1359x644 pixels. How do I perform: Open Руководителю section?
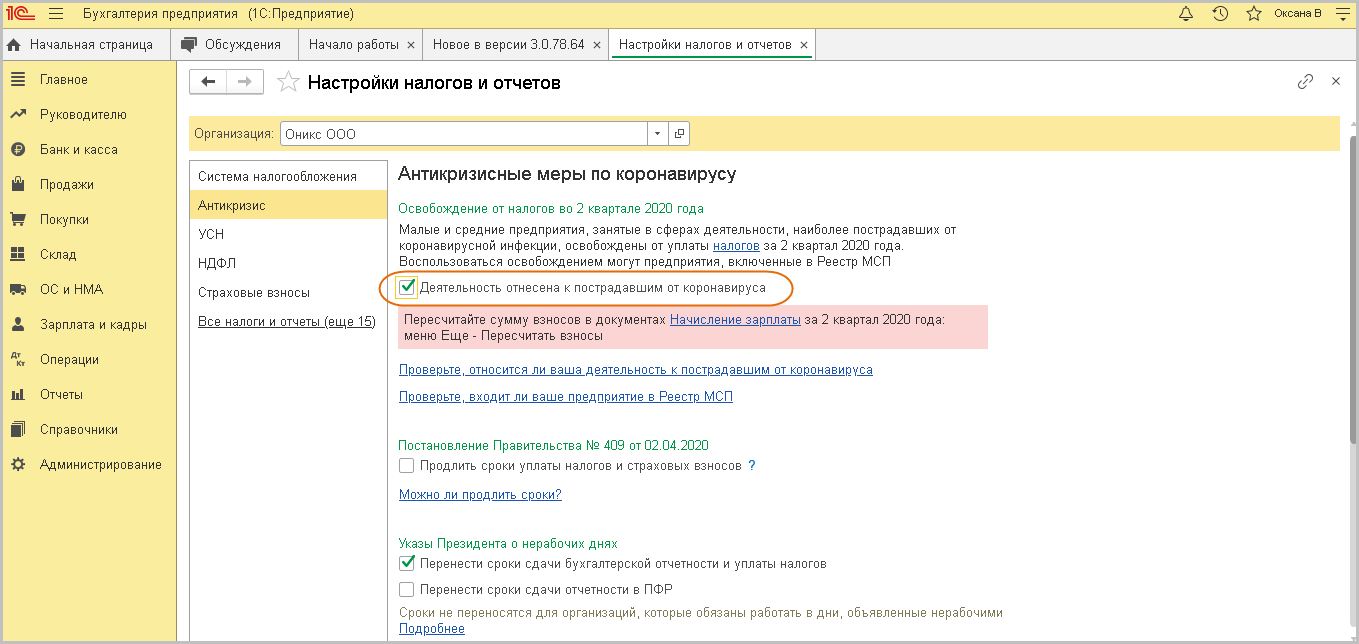pyautogui.click(x=88, y=115)
